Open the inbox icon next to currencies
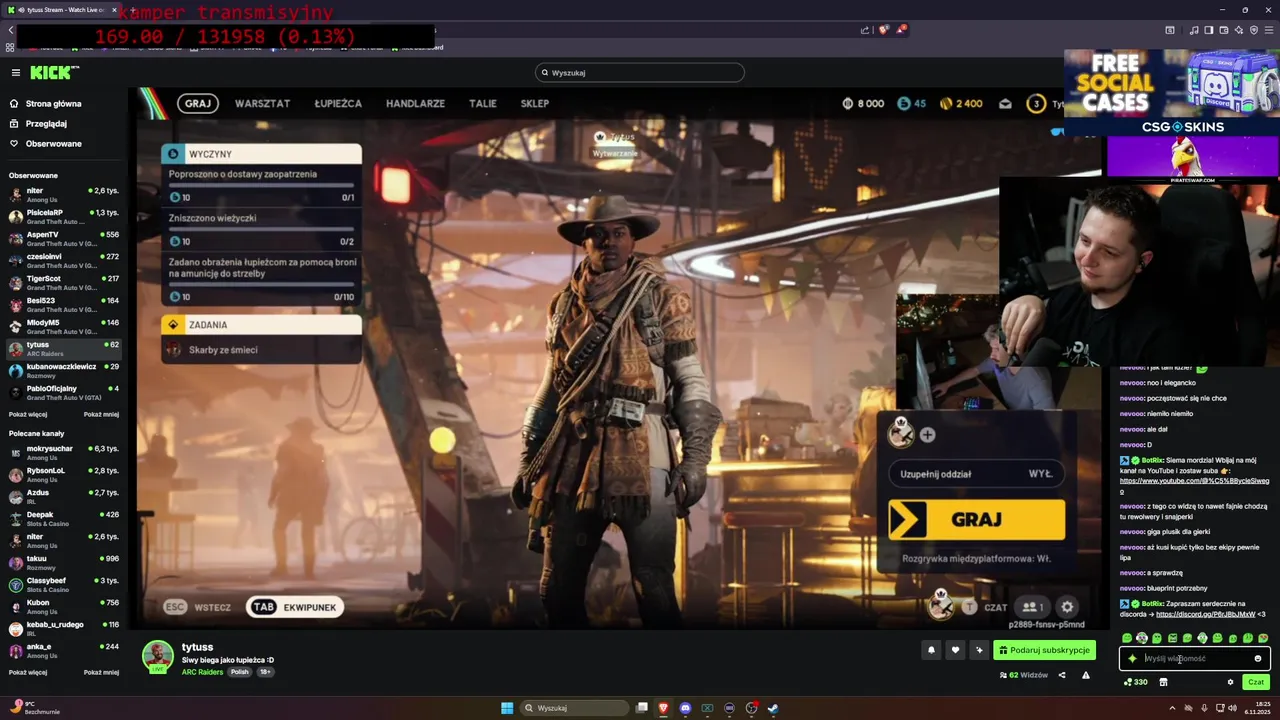The width and height of the screenshot is (1280, 720). [x=1005, y=103]
